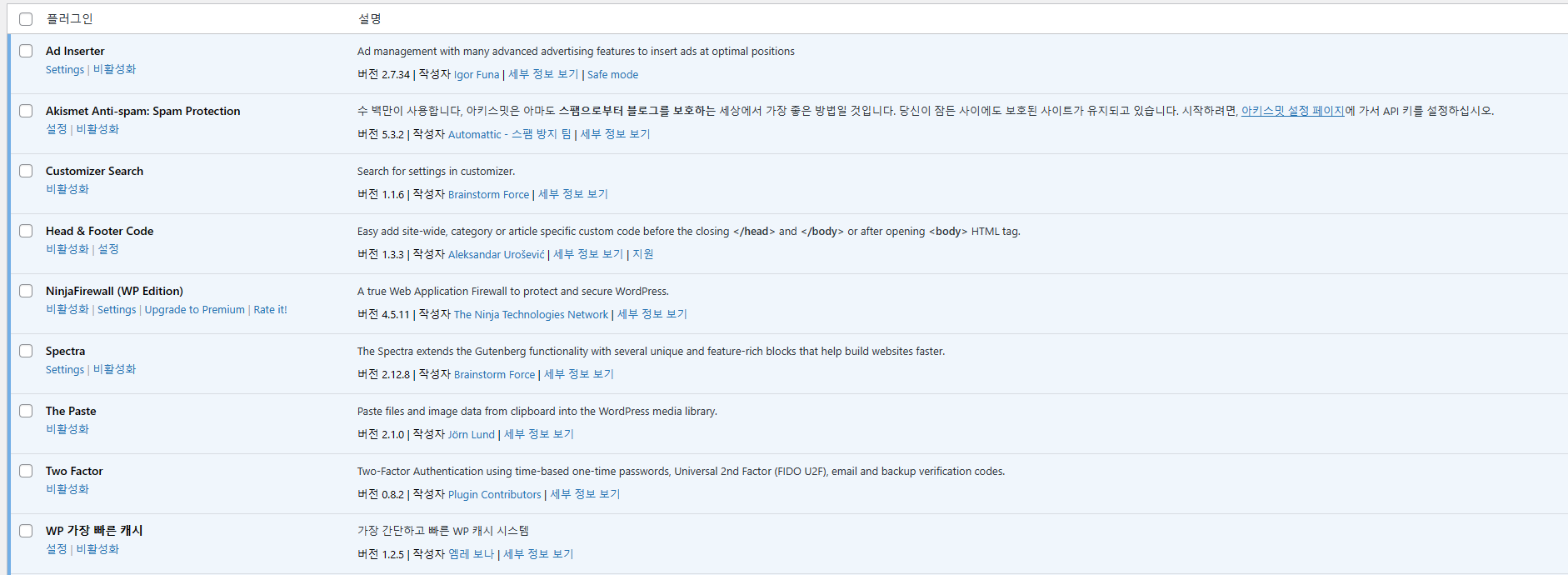Deactivate Spectra plugin
This screenshot has width=1568, height=575.
coord(114,370)
